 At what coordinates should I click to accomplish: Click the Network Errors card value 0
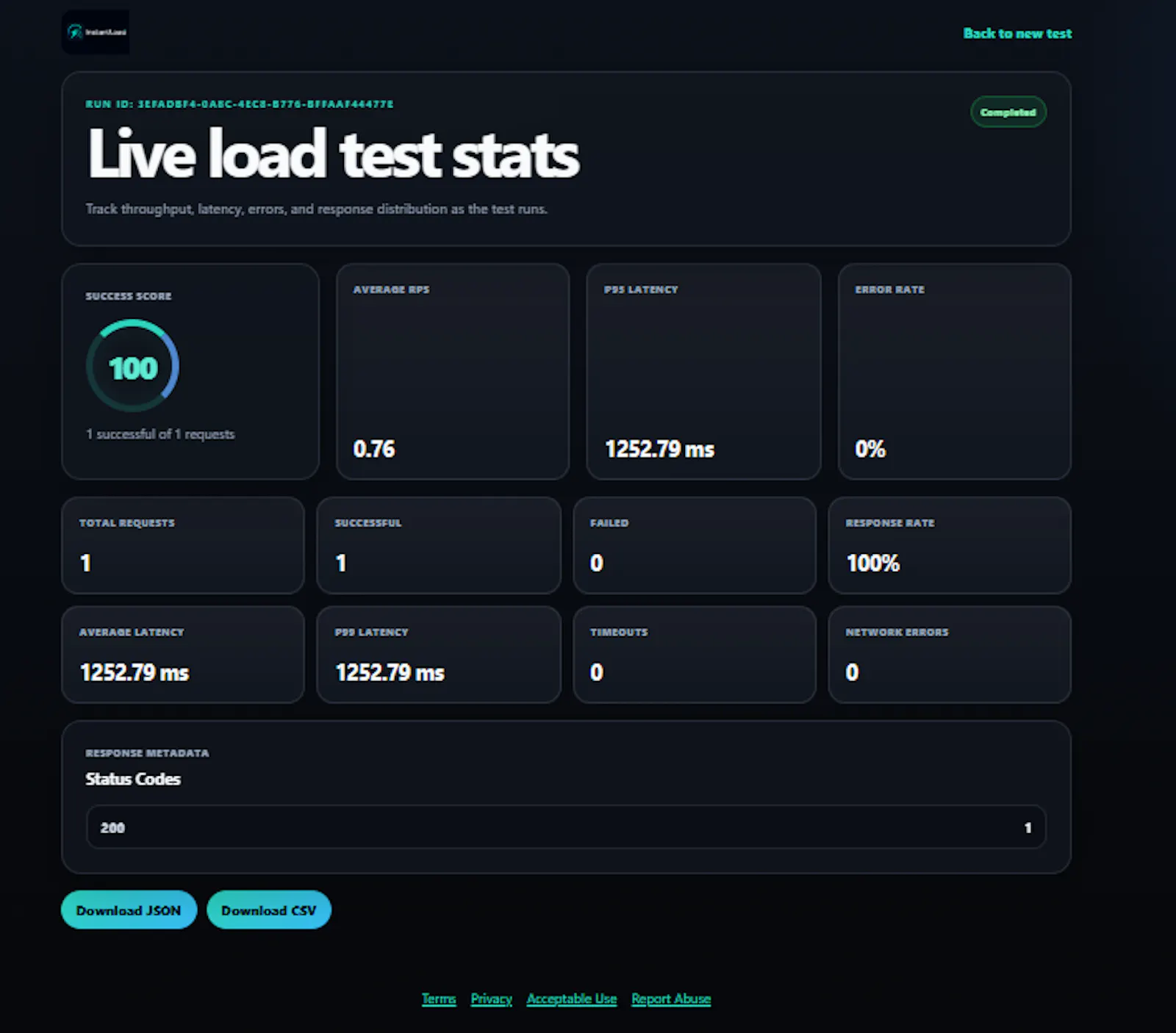(x=852, y=672)
